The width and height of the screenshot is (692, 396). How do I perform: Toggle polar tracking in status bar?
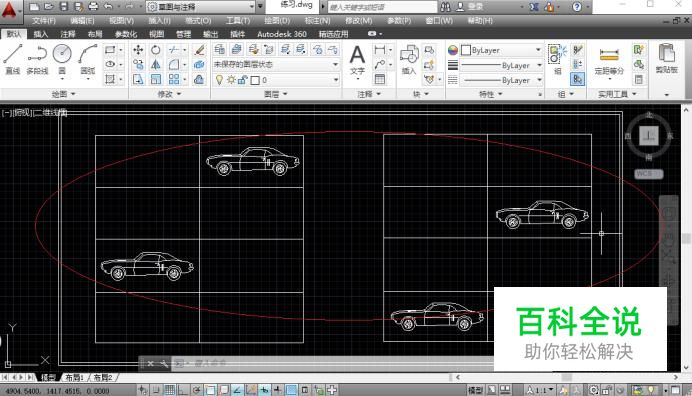click(197, 390)
